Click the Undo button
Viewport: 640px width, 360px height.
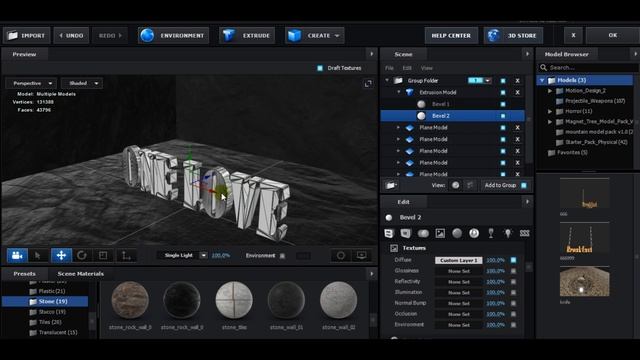click(71, 36)
